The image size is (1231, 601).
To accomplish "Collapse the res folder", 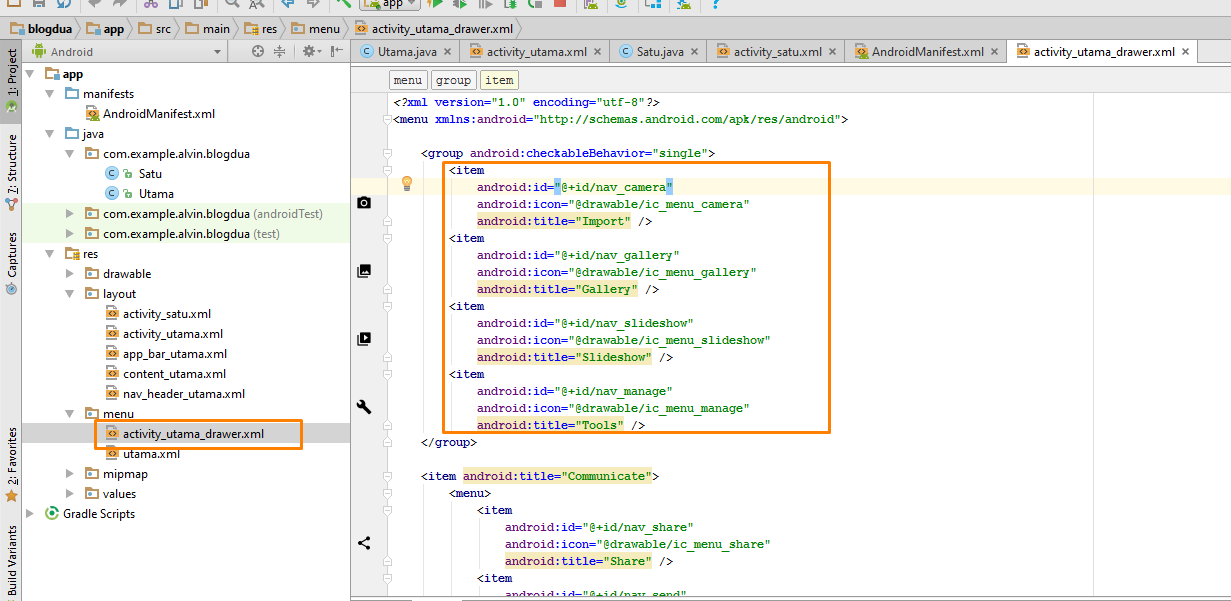I will (x=50, y=254).
